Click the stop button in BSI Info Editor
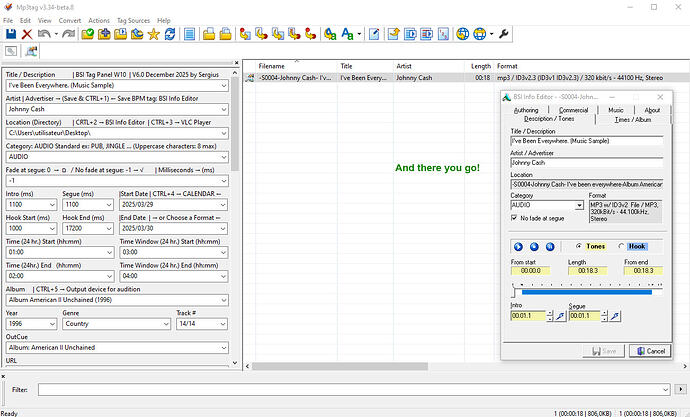The image size is (690, 417). (x=534, y=247)
